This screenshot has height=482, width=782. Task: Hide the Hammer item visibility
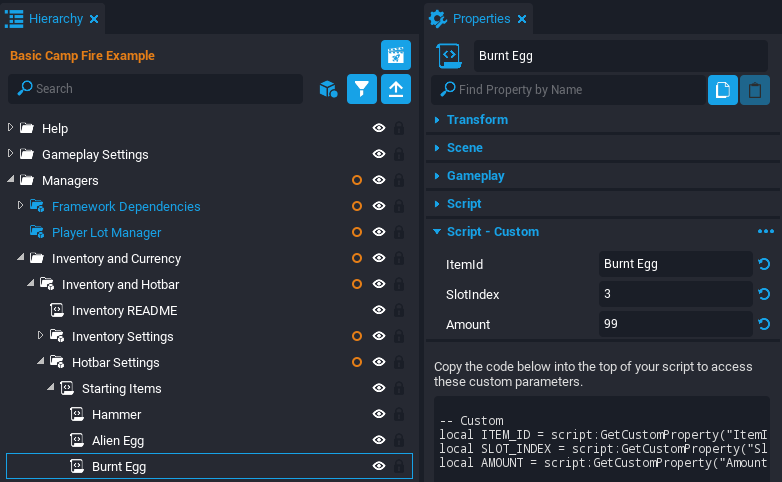379,414
